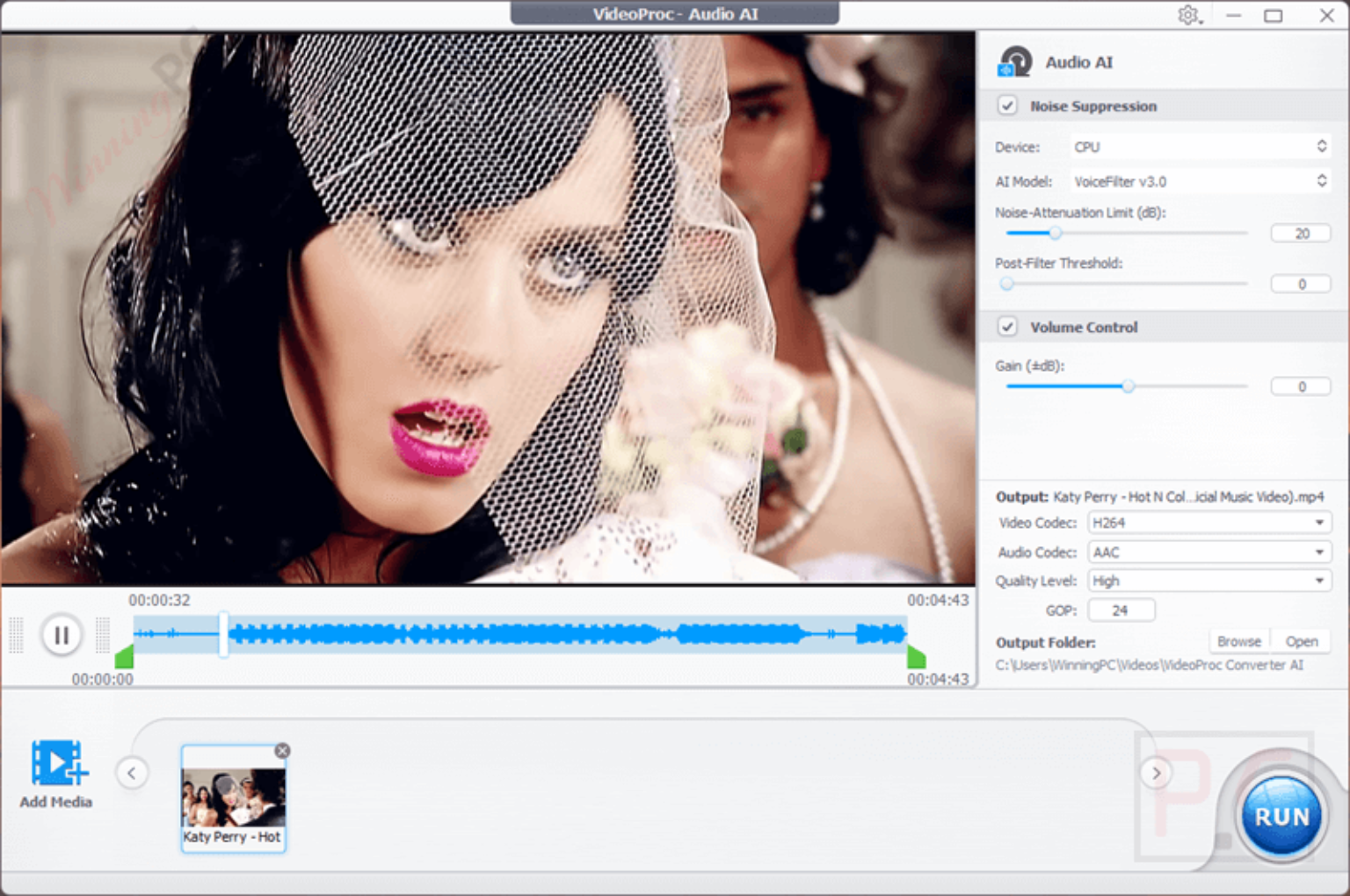Click the Post-Filter Threshold value field
The height and width of the screenshot is (896, 1350).
(1301, 284)
